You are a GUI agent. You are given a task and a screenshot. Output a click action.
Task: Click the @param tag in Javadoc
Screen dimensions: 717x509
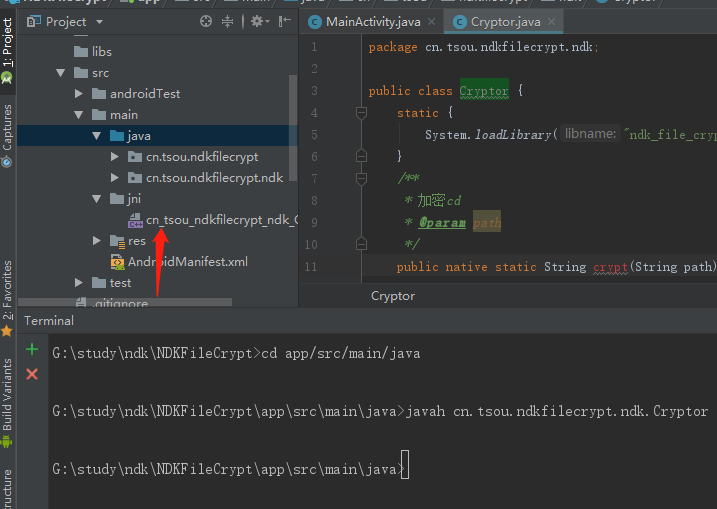pos(442,223)
